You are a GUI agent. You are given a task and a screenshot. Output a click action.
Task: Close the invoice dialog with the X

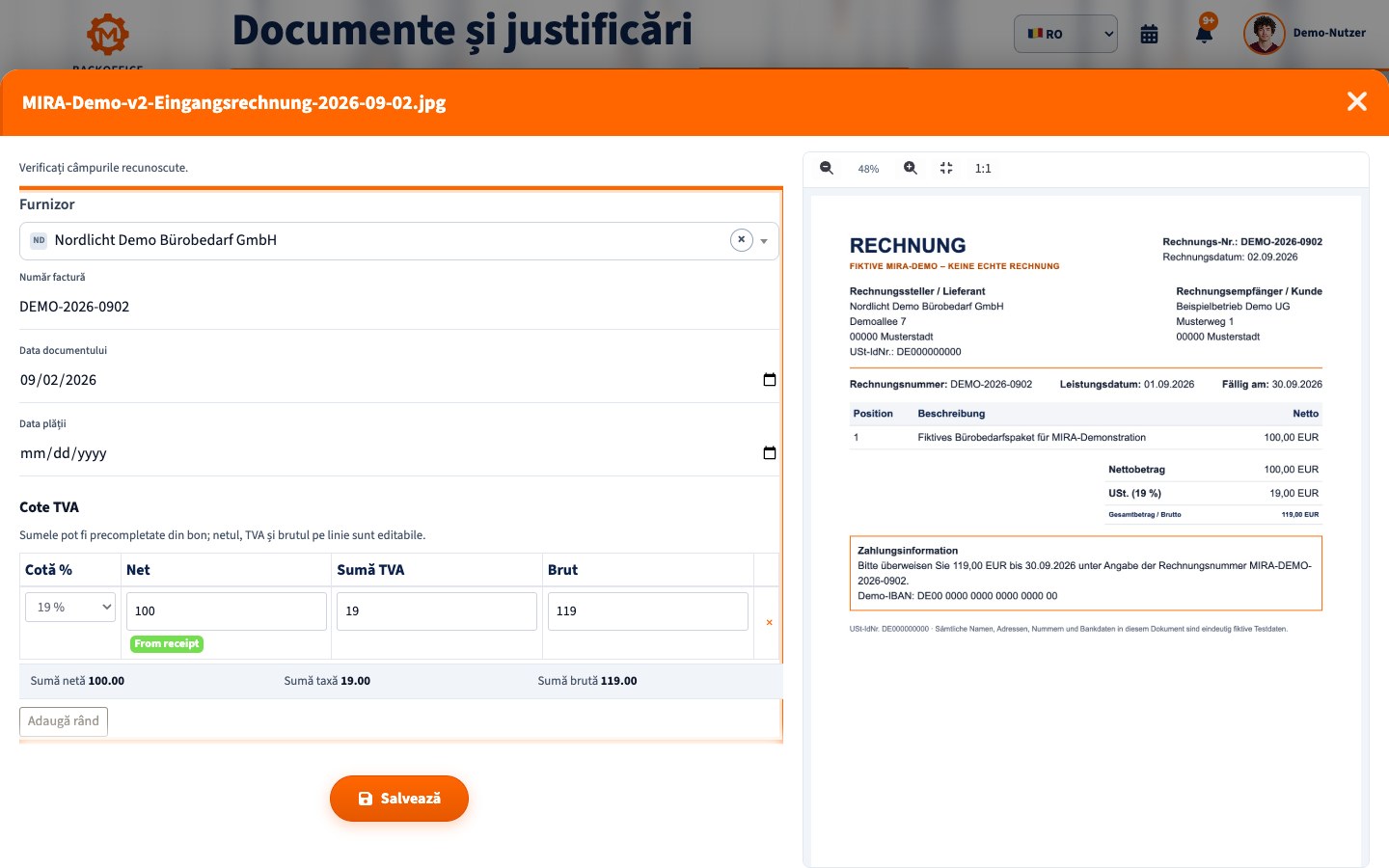coord(1356,101)
